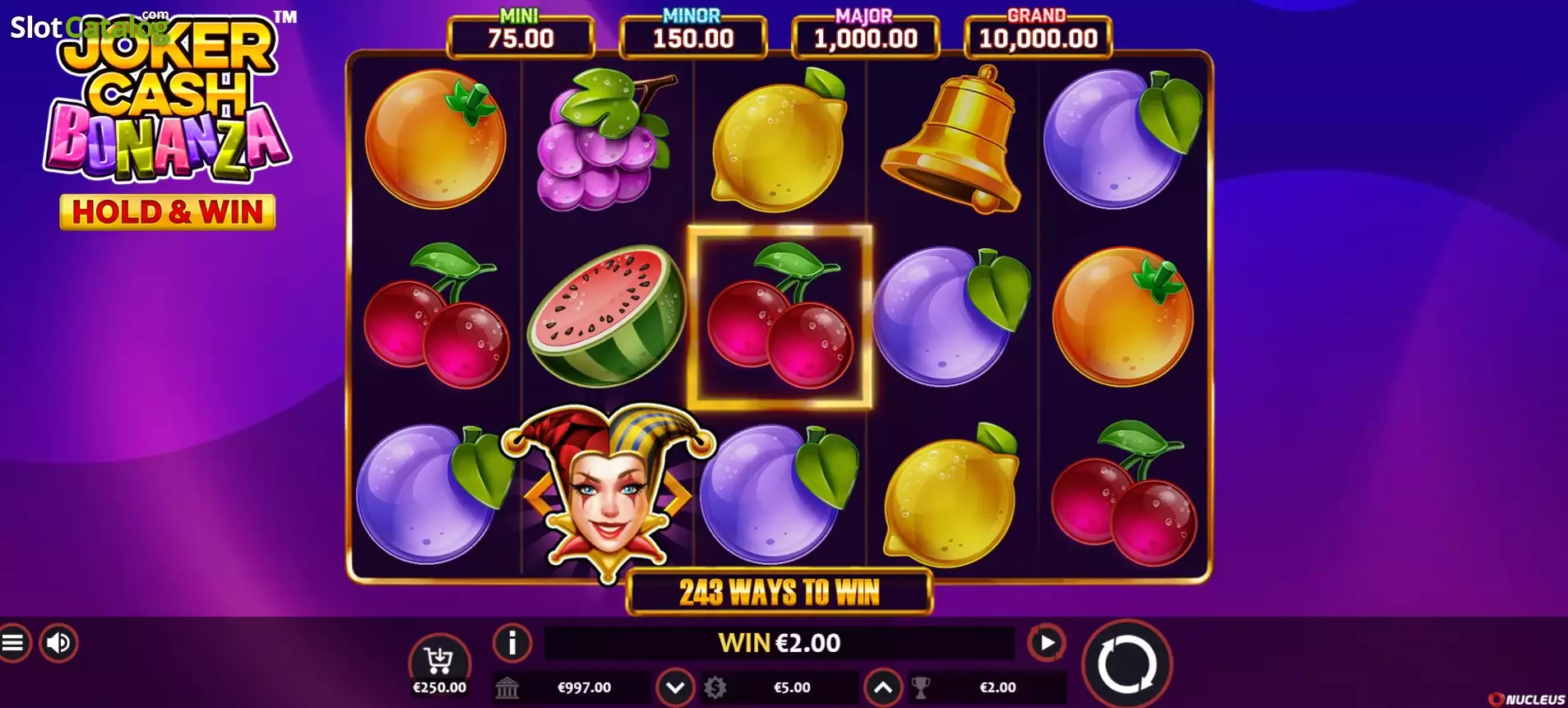The height and width of the screenshot is (708, 1568).
Task: Click the GRAND 10,000.00 jackpot
Action: pyautogui.click(x=1038, y=35)
